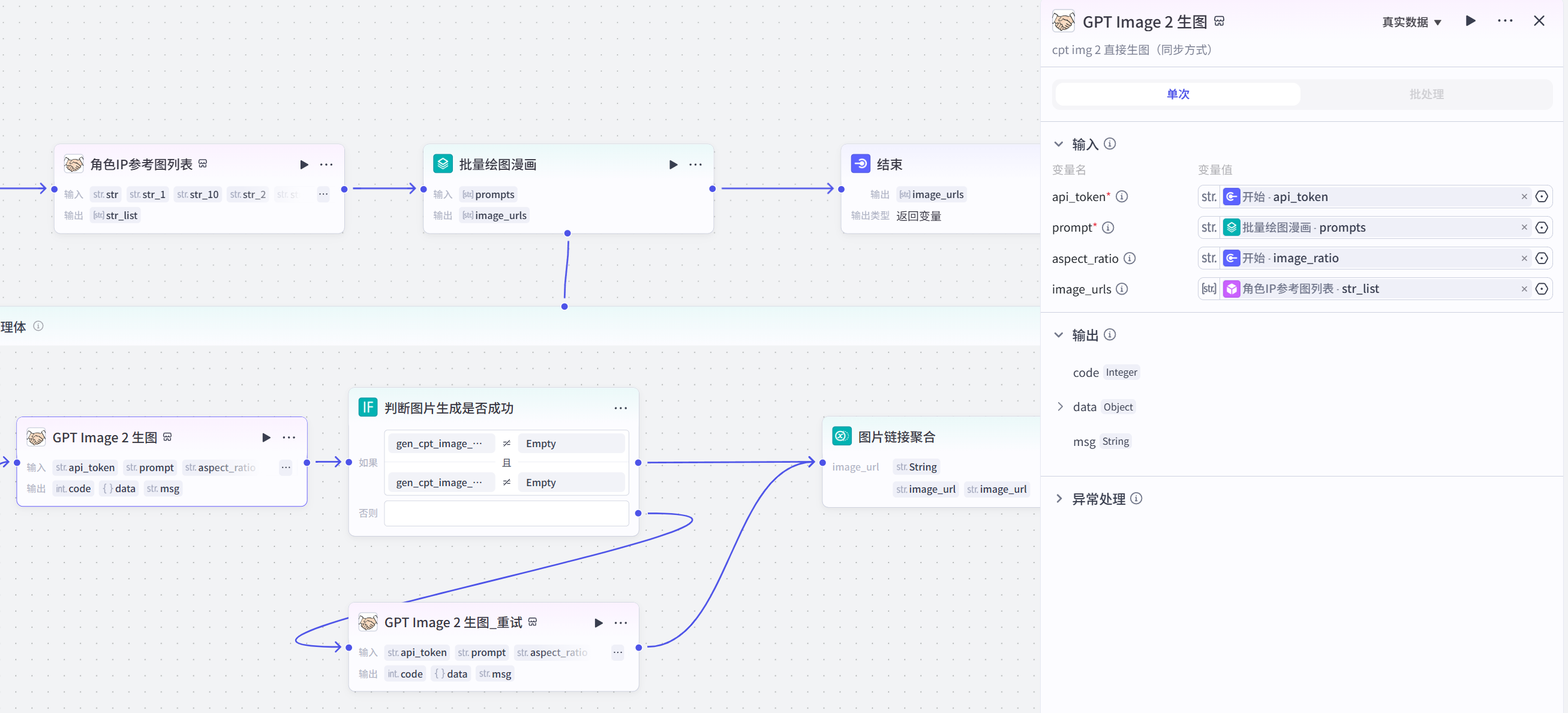Open more options on 判断图片生成是否成功 node
Image resolution: width=1568 pixels, height=713 pixels.
620,408
